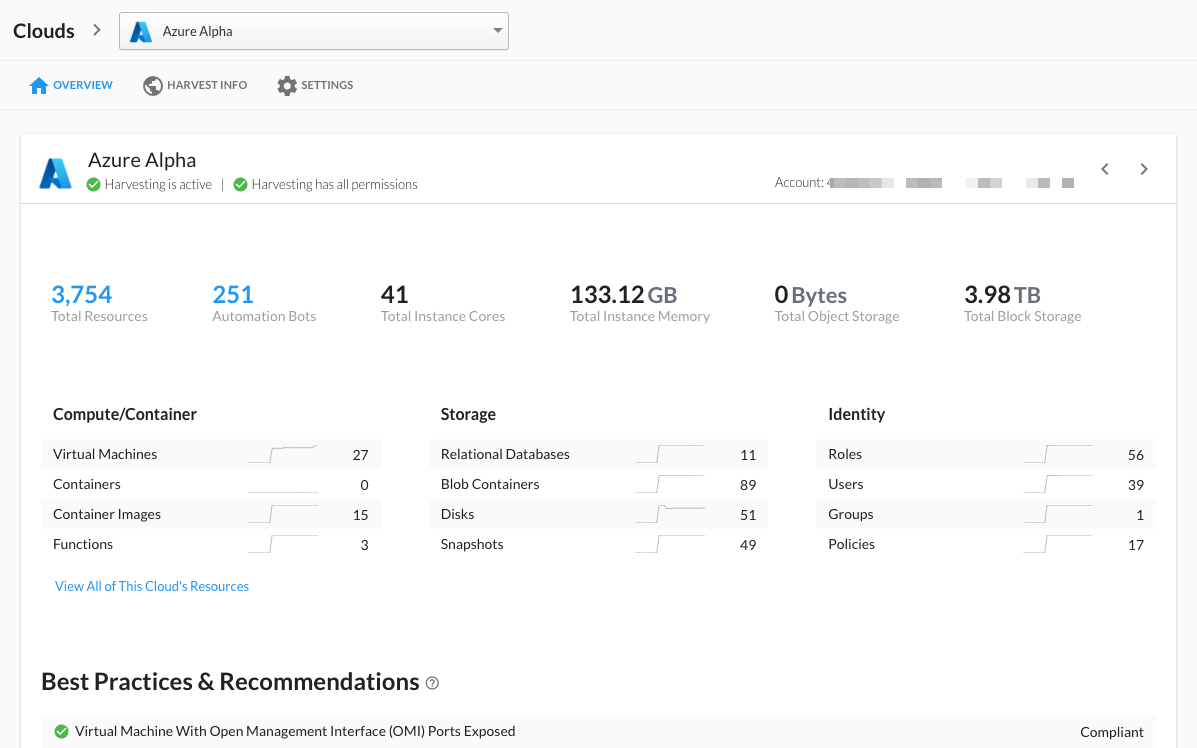The image size is (1197, 748).
Task: Switch to the Overview tab
Action: (x=71, y=85)
